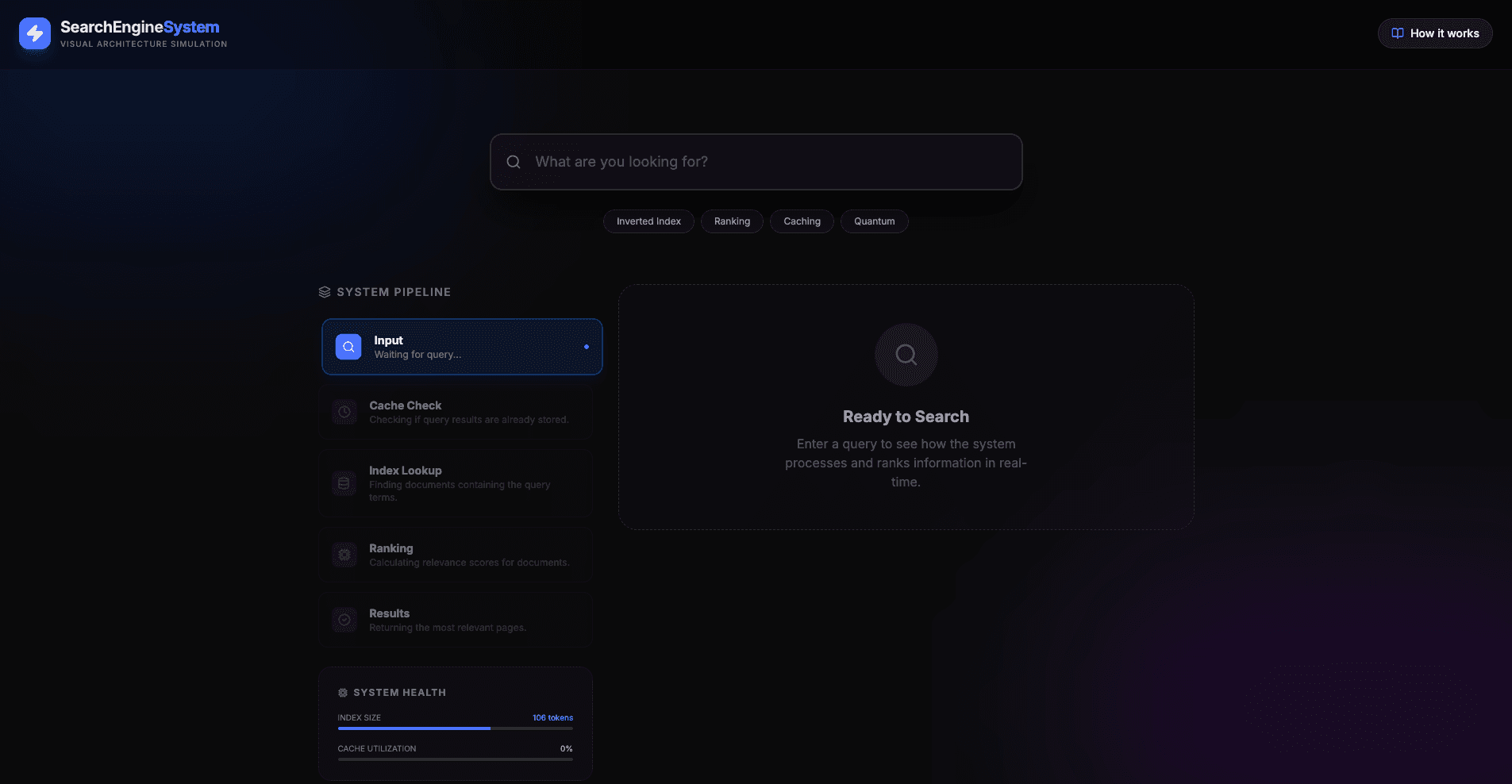1512x784 pixels.
Task: Choose the Caching suggestion chip
Action: pyautogui.click(x=802, y=221)
